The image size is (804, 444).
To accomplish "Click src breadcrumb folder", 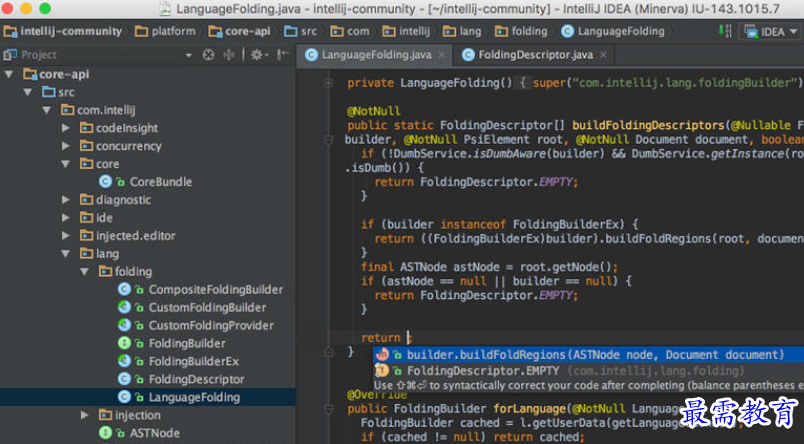I will point(300,31).
